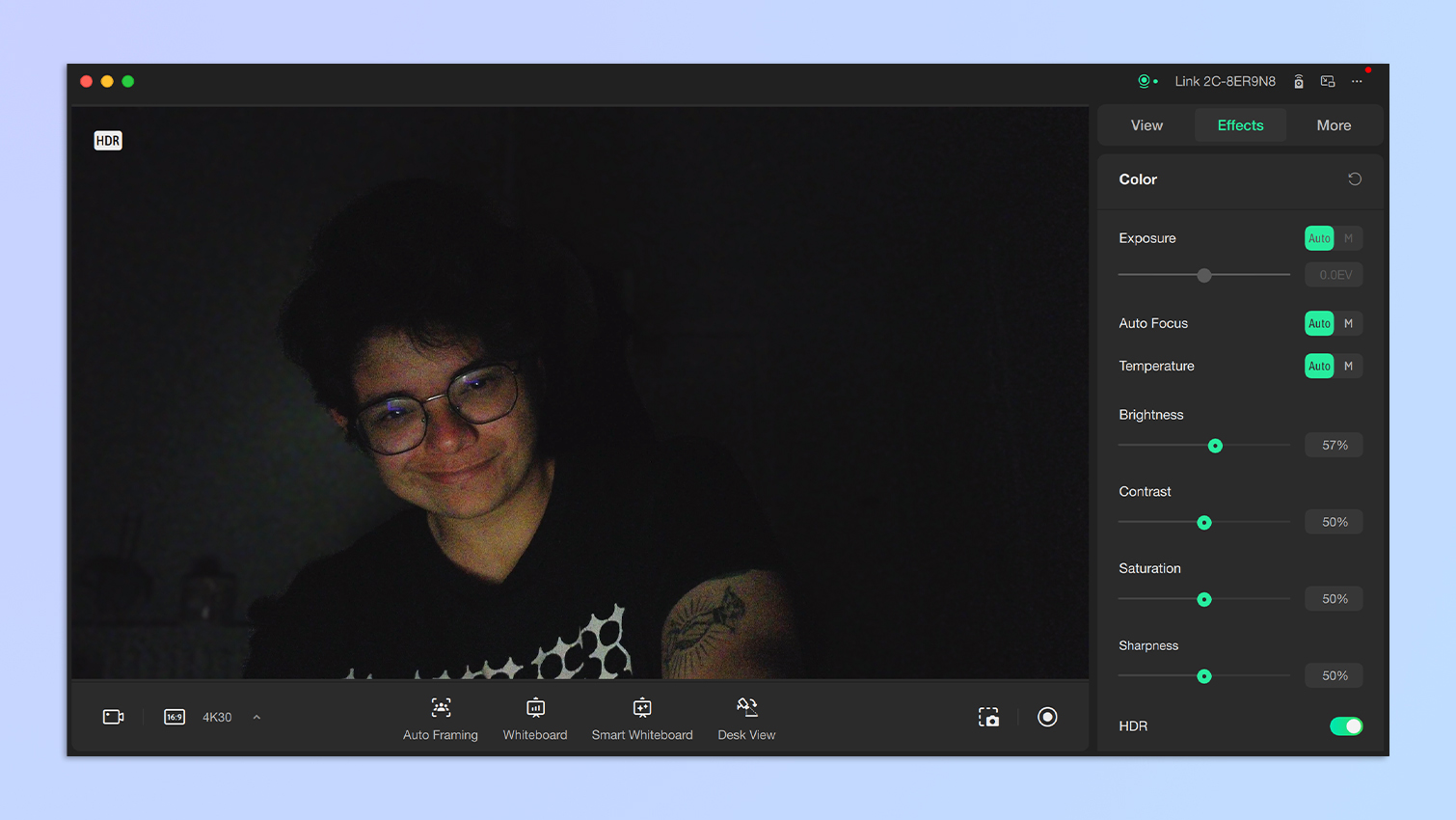This screenshot has width=1456, height=820.
Task: Turn on Smart Whiteboard mode
Action: (x=642, y=719)
